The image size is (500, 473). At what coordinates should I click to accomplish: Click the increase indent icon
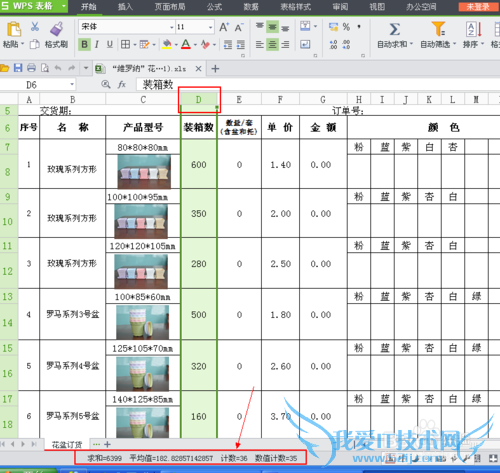click(240, 44)
